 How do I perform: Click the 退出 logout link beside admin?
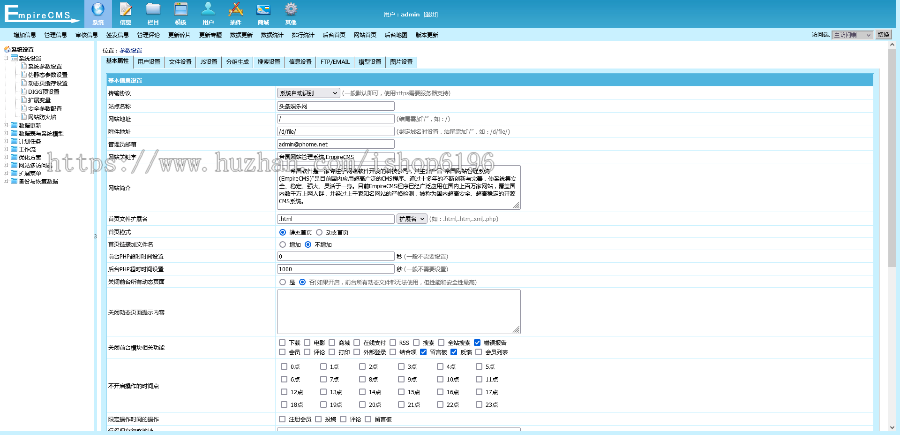point(432,15)
